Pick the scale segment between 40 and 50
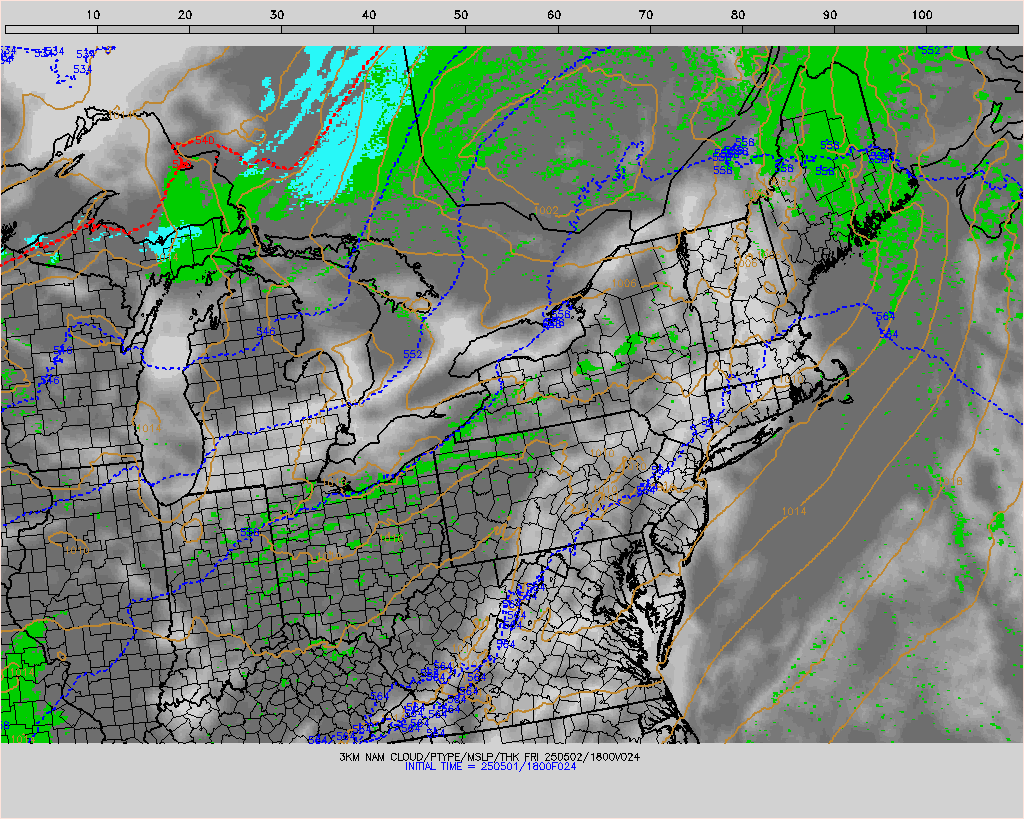The image size is (1024, 819). [x=419, y=29]
